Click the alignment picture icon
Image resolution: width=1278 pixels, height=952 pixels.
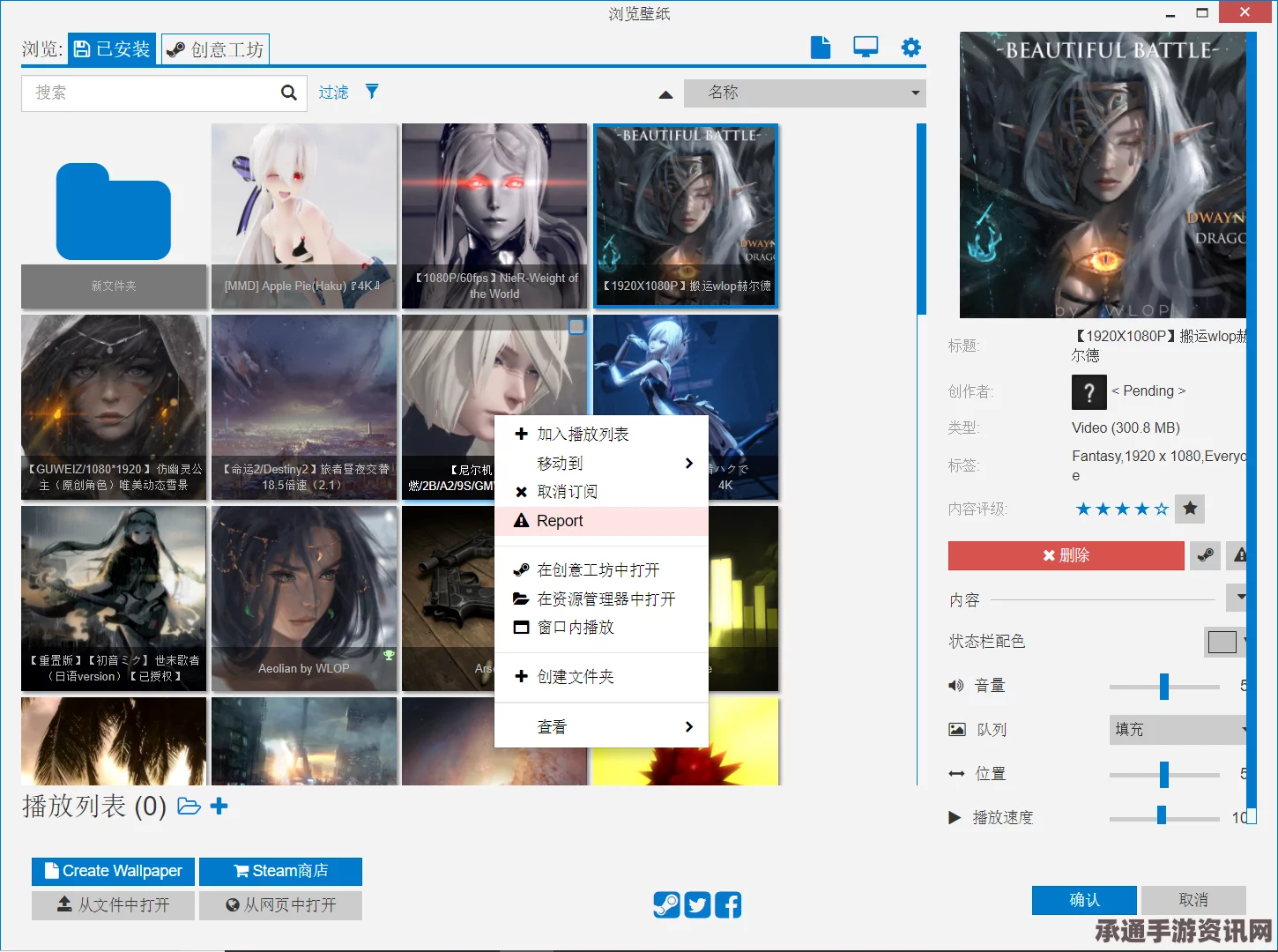[956, 730]
